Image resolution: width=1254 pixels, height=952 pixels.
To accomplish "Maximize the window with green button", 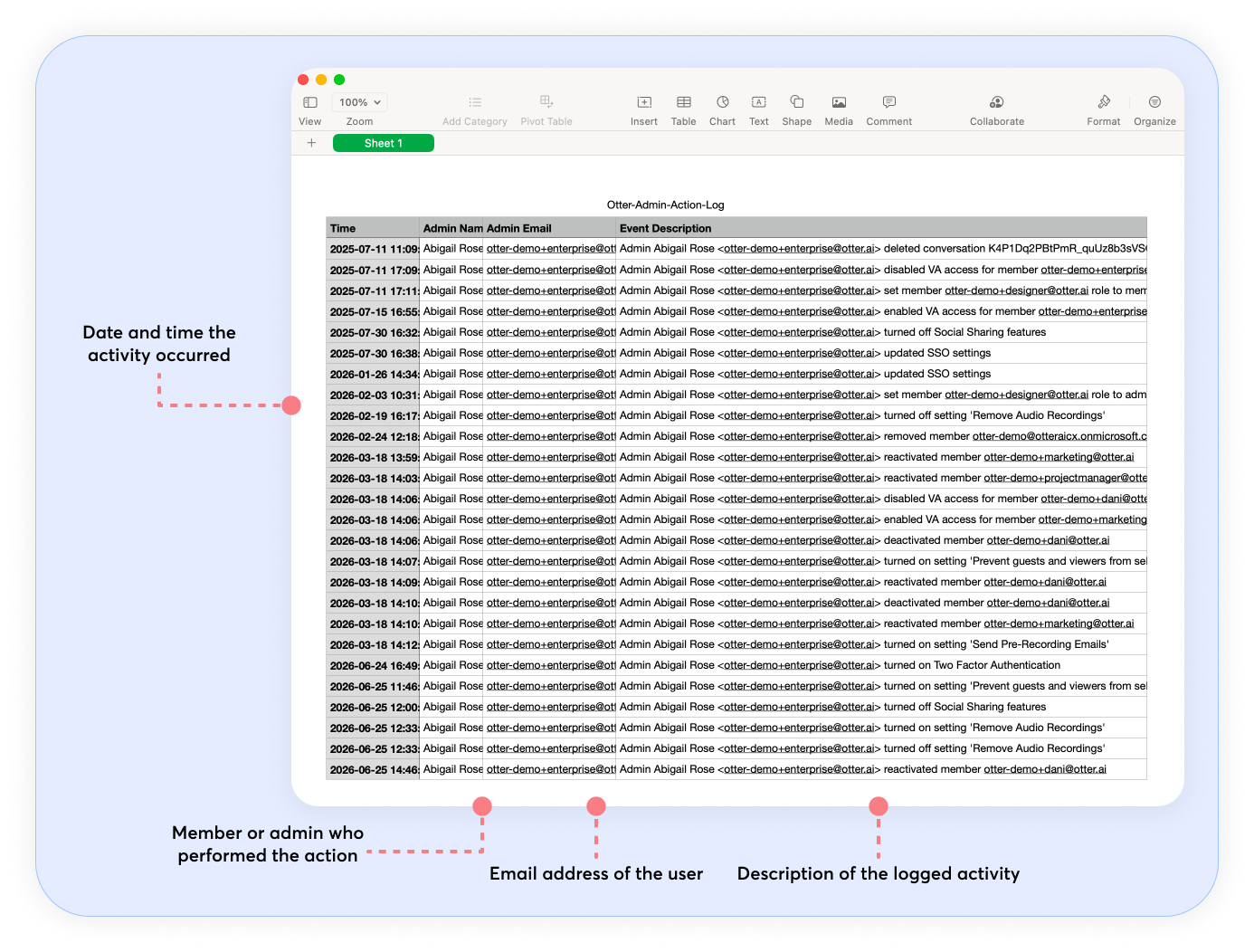I will click(339, 80).
